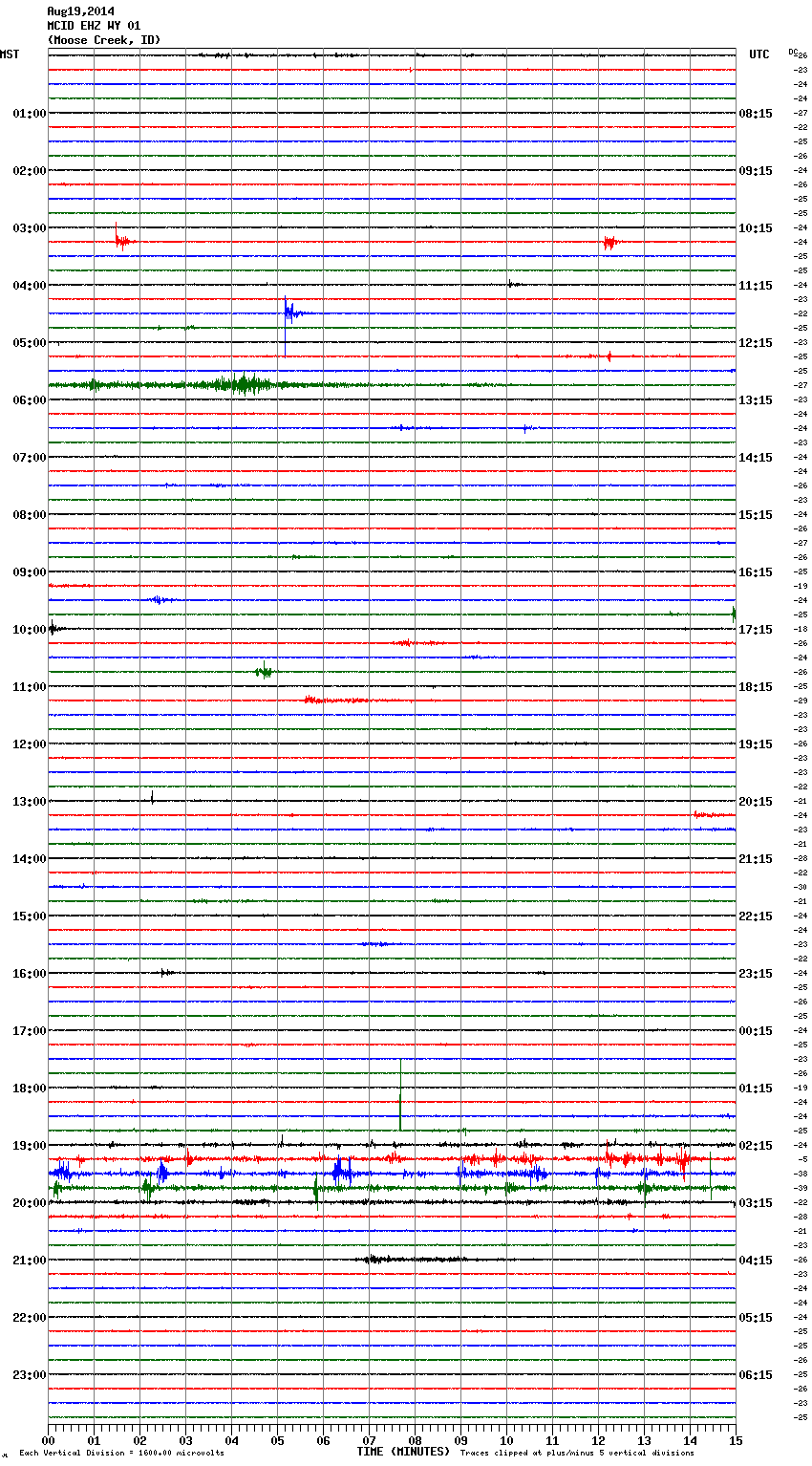Click the 06:15 UTC time label

756,1375
